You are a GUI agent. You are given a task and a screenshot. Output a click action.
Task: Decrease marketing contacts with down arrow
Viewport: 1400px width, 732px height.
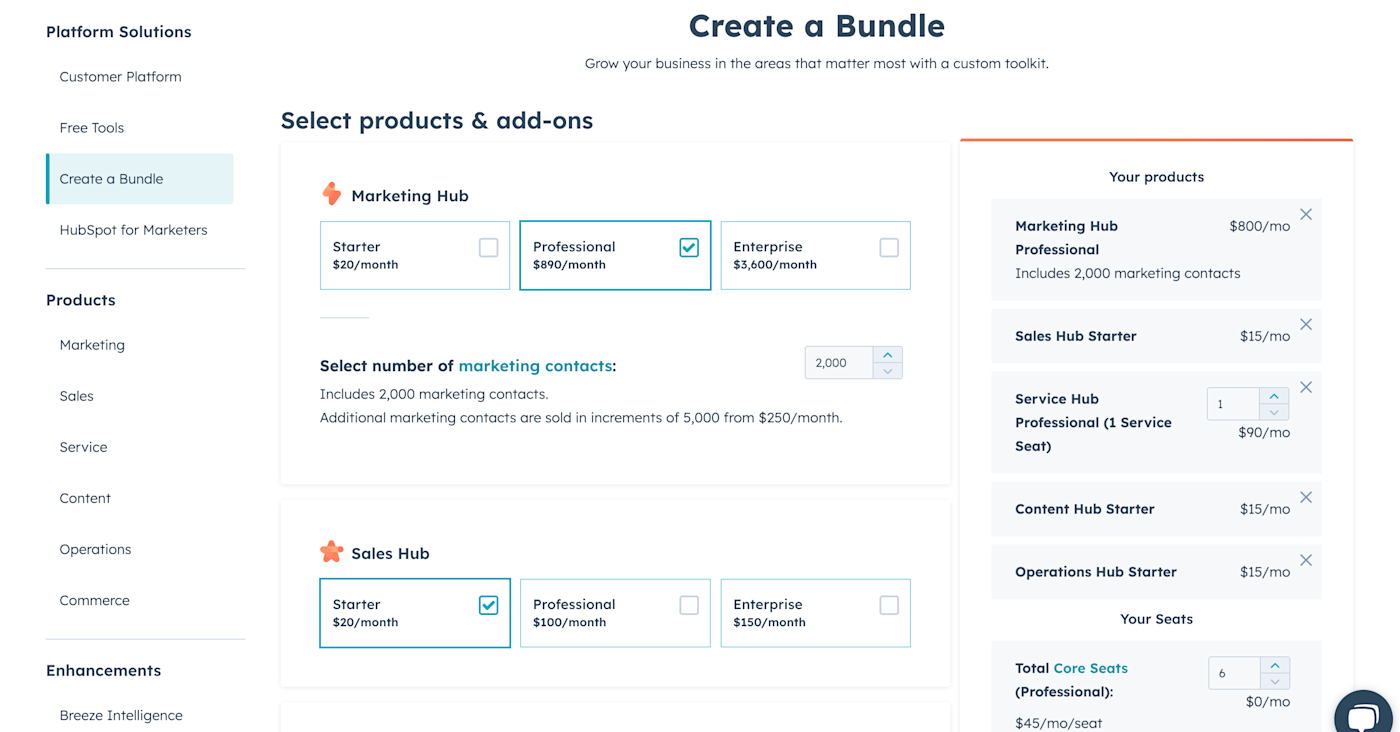click(x=887, y=371)
